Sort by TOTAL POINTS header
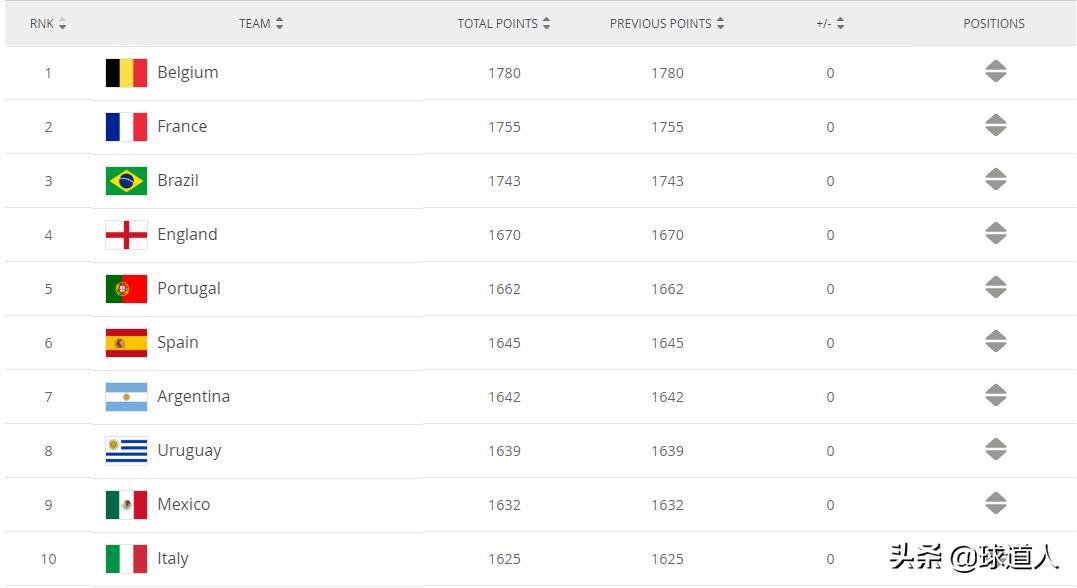 504,23
